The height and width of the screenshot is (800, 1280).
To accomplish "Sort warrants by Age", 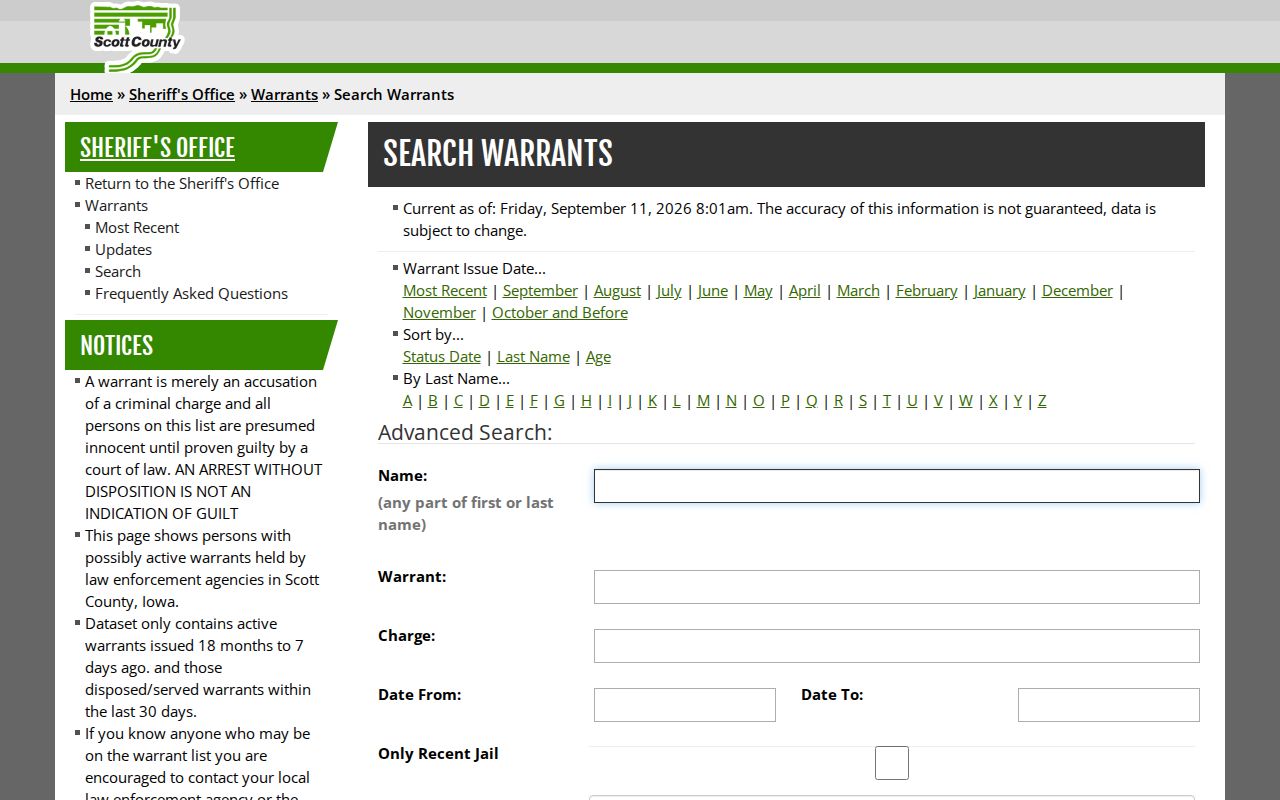I will click(x=598, y=356).
